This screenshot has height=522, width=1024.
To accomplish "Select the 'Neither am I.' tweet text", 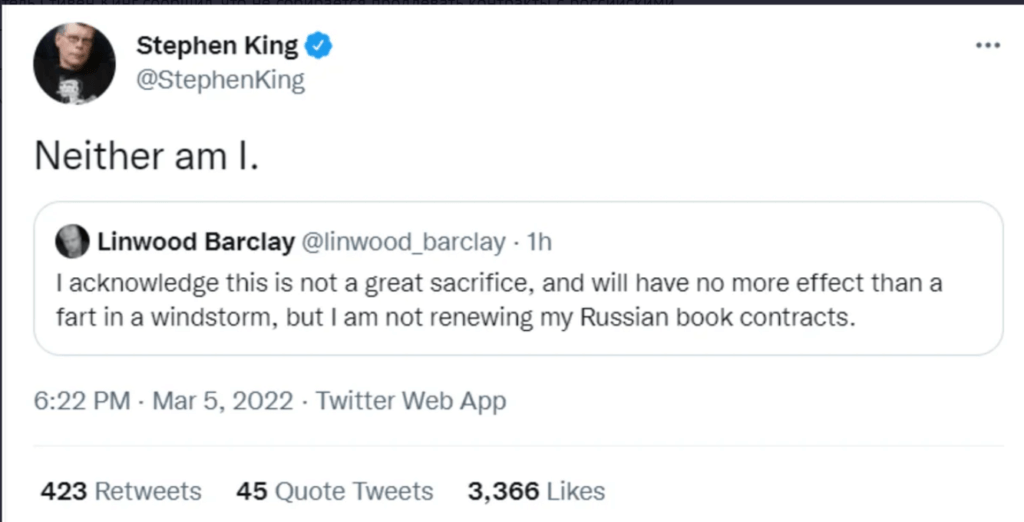I will (146, 155).
